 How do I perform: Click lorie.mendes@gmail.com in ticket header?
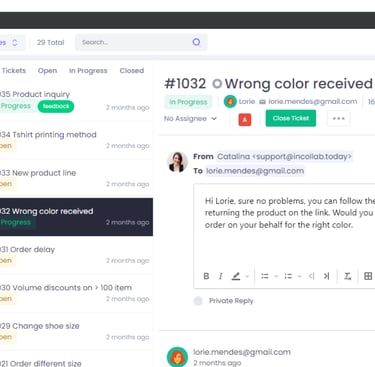(313, 102)
